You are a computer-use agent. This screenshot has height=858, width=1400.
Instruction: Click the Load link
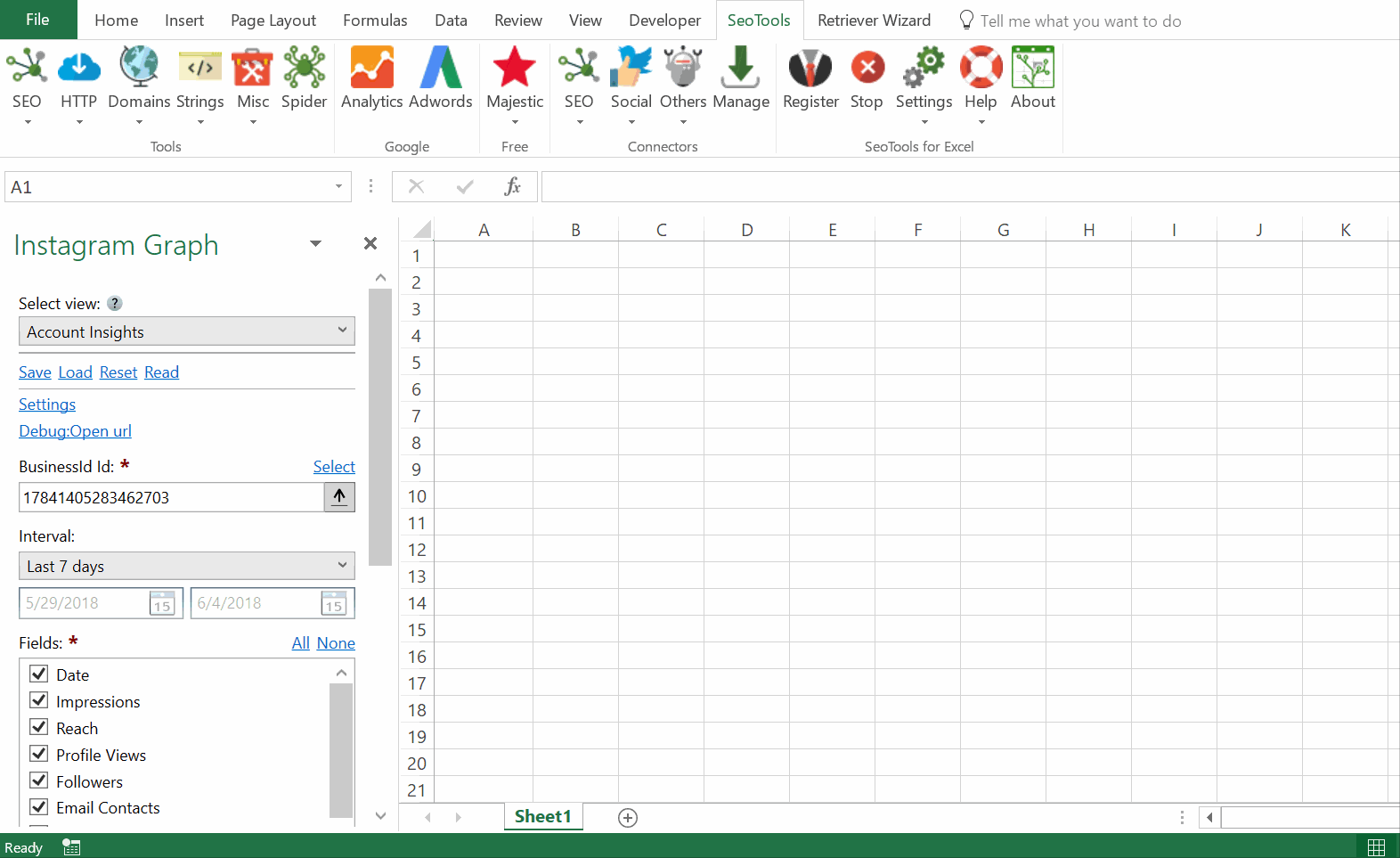click(76, 372)
